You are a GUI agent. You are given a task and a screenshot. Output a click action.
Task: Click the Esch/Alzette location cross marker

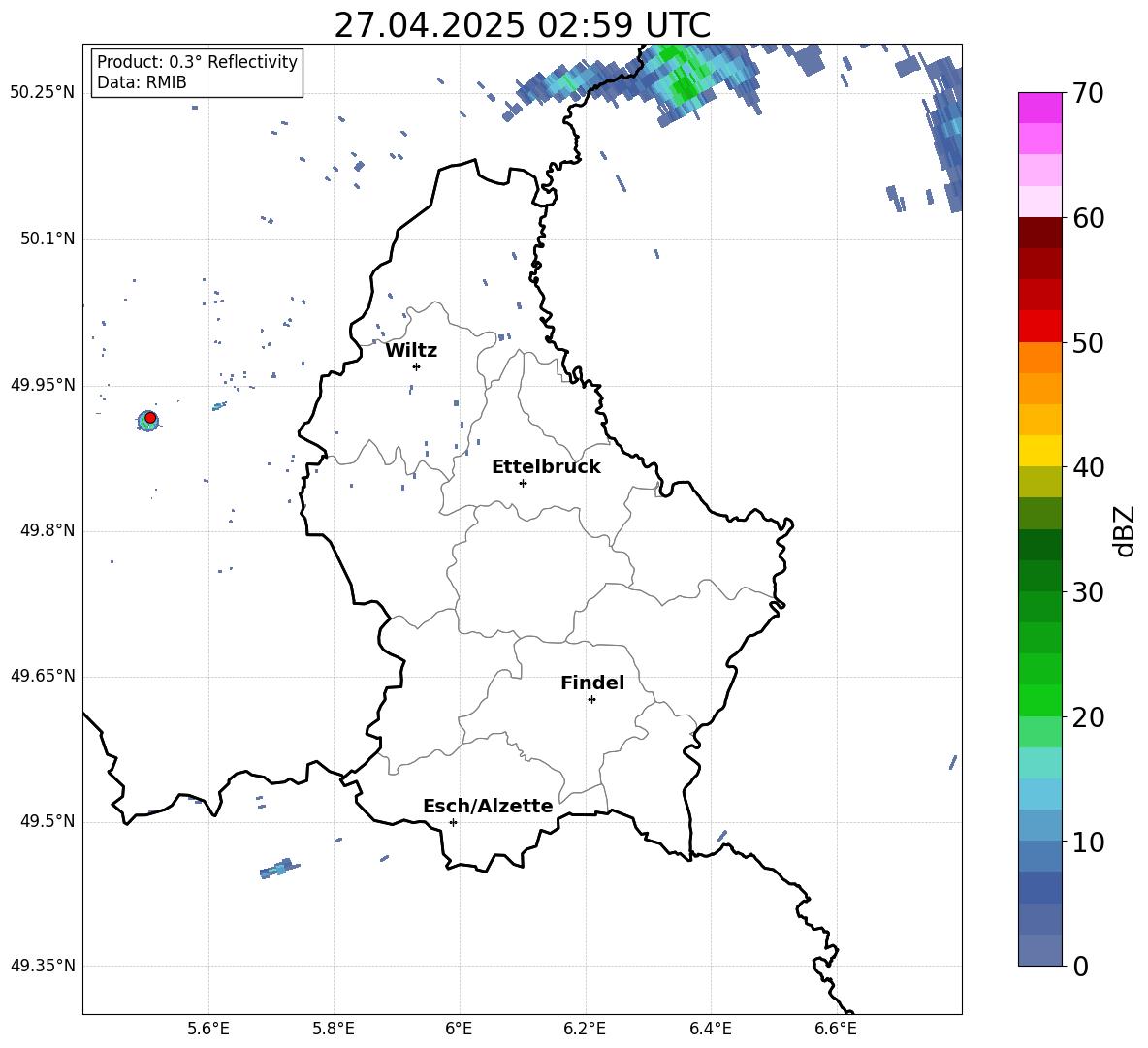(453, 822)
